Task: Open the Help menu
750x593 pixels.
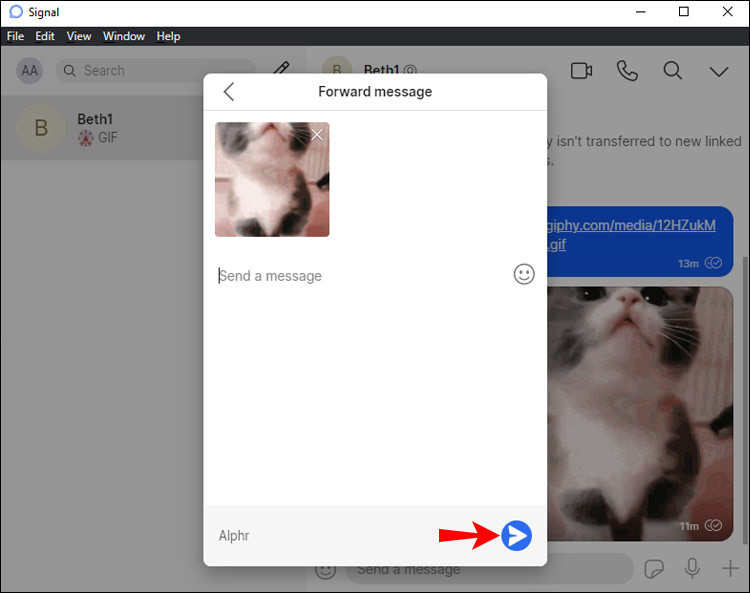Action: [x=168, y=36]
